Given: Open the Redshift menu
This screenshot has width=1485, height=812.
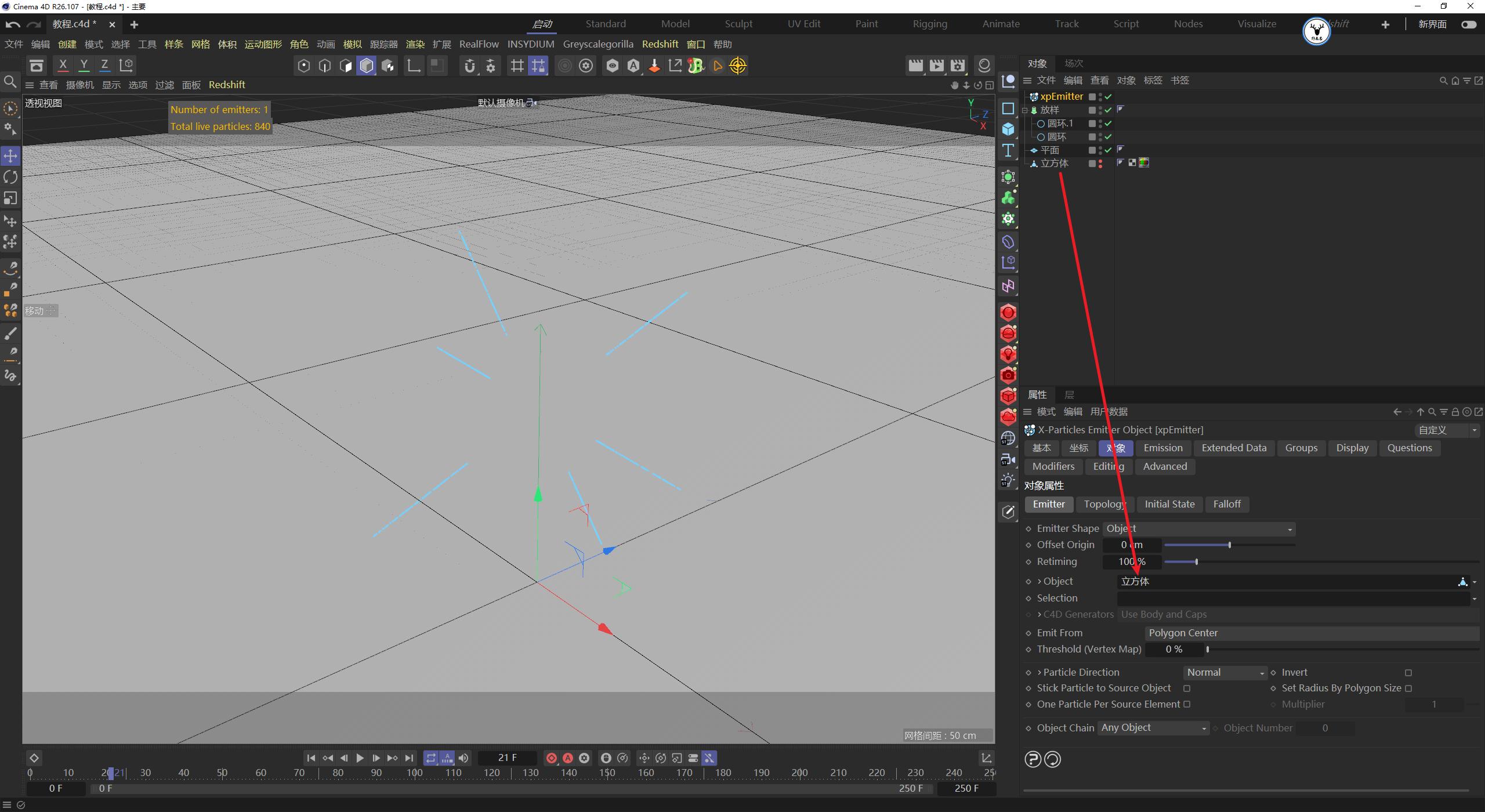Looking at the screenshot, I should (x=660, y=43).
